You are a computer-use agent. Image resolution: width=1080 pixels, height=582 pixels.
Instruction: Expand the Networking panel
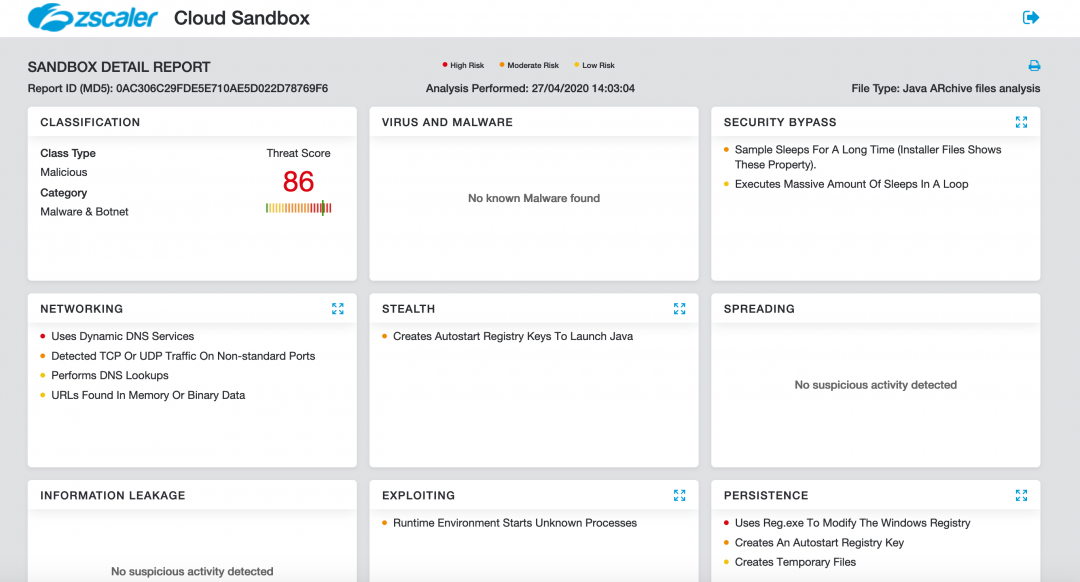tap(337, 309)
